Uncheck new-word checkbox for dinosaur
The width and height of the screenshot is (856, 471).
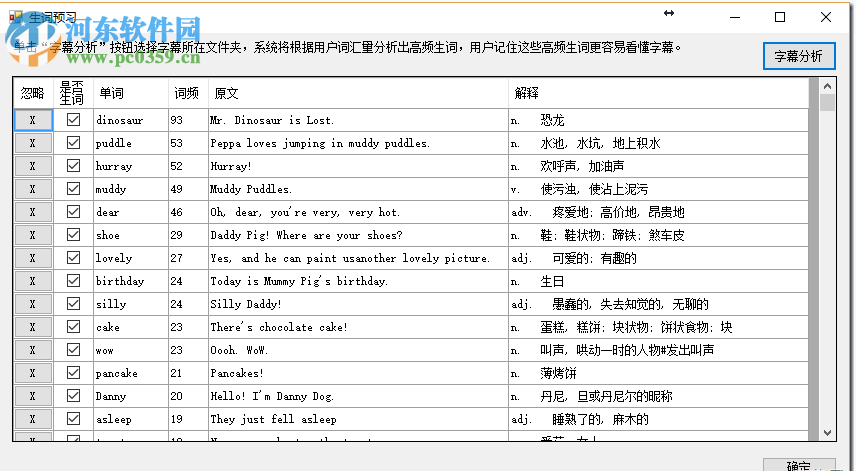(x=73, y=120)
